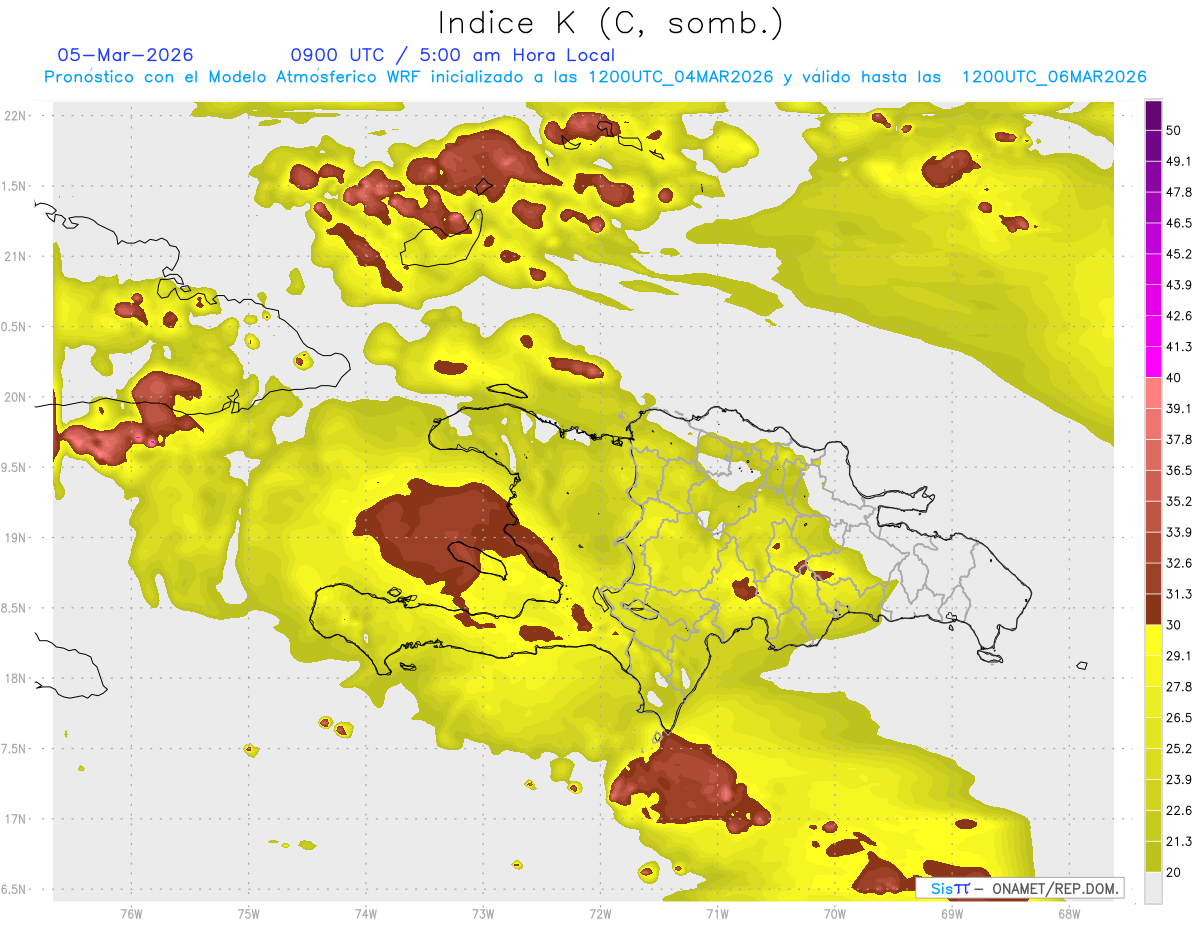Click the color bar value '20'
The height and width of the screenshot is (927, 1200).
(x=1174, y=873)
